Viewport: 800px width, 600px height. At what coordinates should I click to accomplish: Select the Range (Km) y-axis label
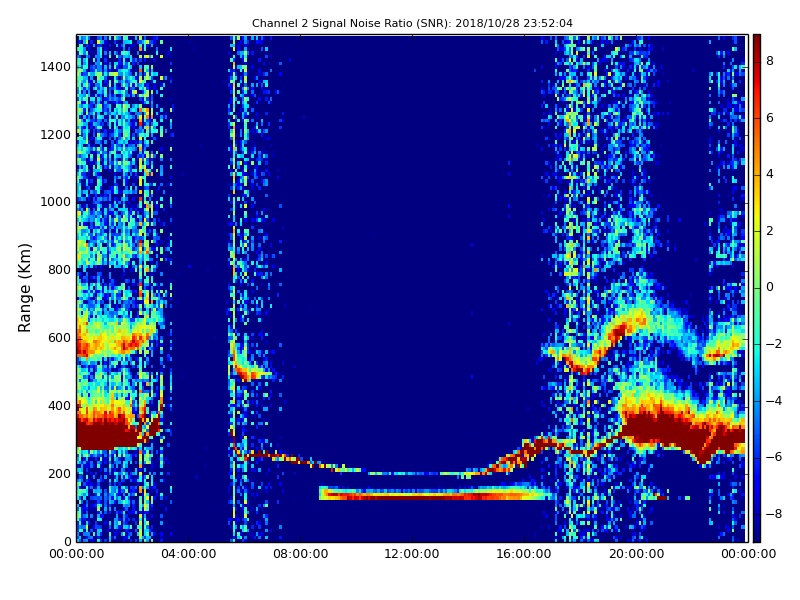pos(24,288)
